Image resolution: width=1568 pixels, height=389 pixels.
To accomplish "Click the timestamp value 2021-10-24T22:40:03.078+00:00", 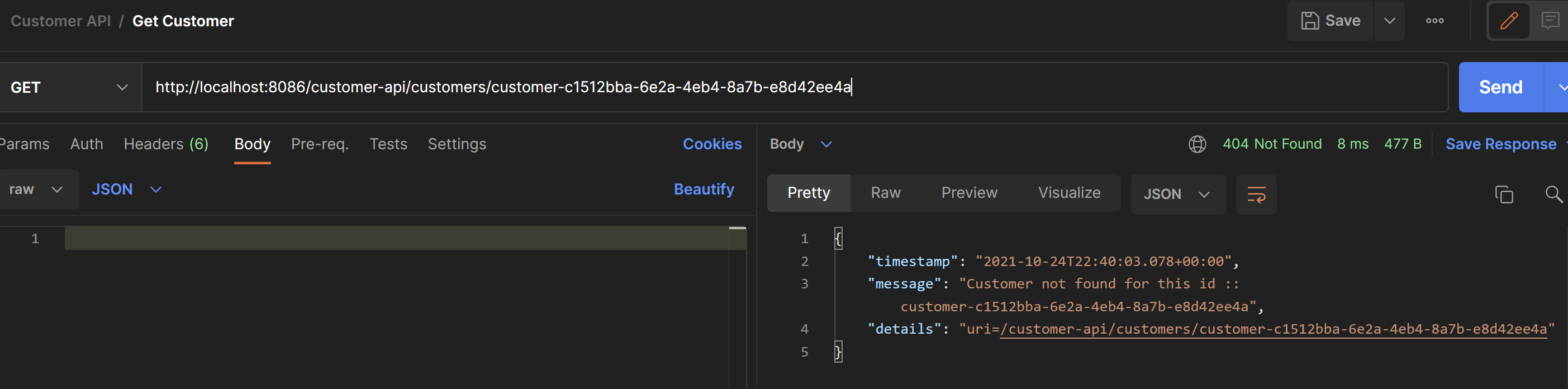I will [1103, 261].
